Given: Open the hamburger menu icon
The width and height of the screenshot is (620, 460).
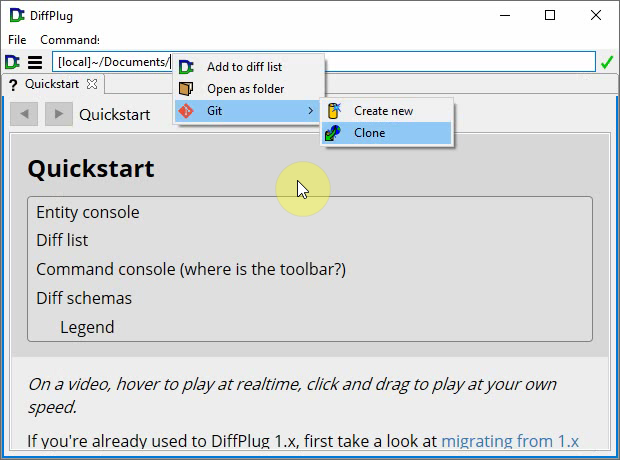Looking at the screenshot, I should click(x=35, y=62).
